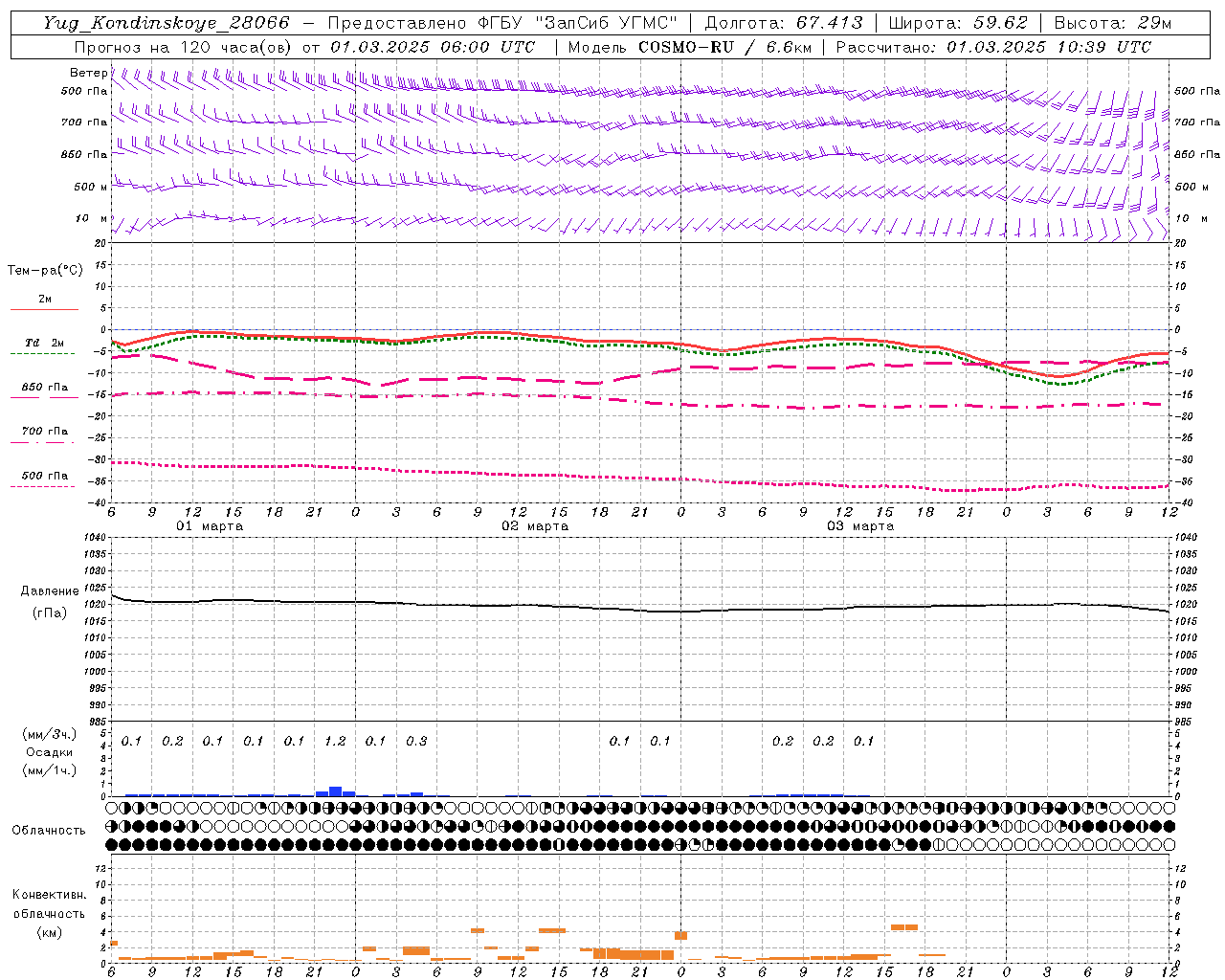Click the latitude value Широта: 59.62
Image resolution: width=1225 pixels, height=980 pixels.
pos(958,23)
